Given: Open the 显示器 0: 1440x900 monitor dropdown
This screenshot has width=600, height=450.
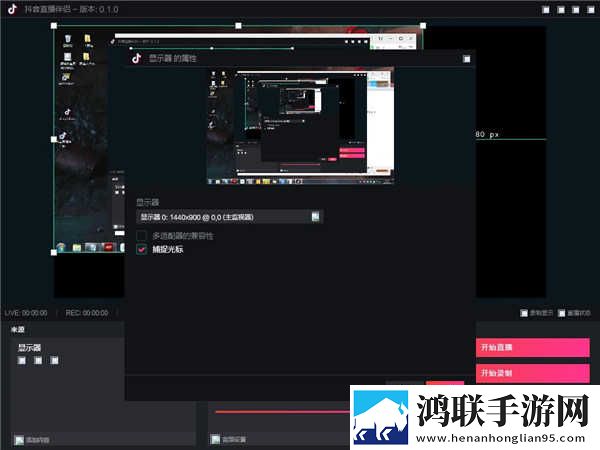Looking at the screenshot, I should click(230, 217).
